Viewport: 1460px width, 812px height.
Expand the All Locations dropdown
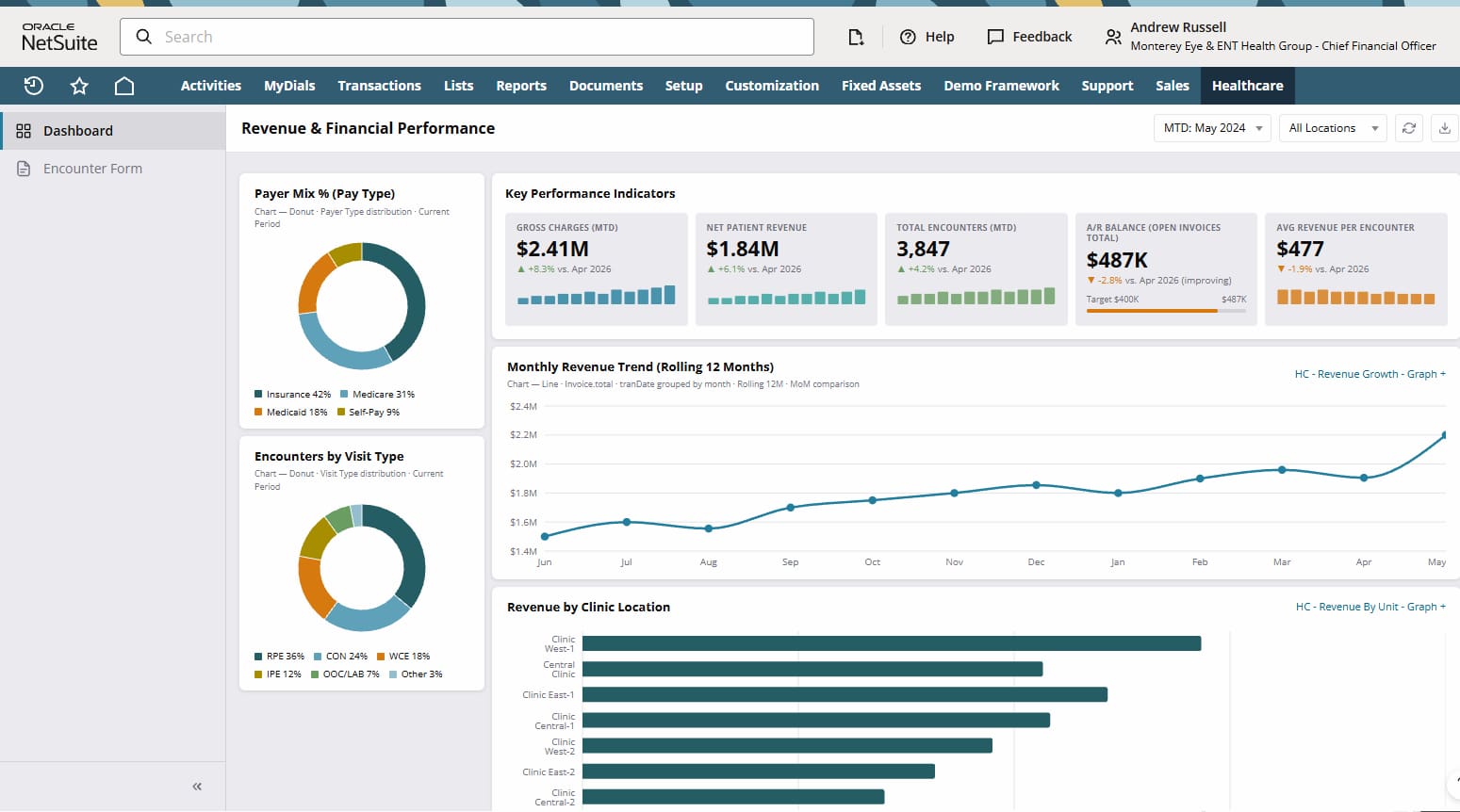[1333, 128]
